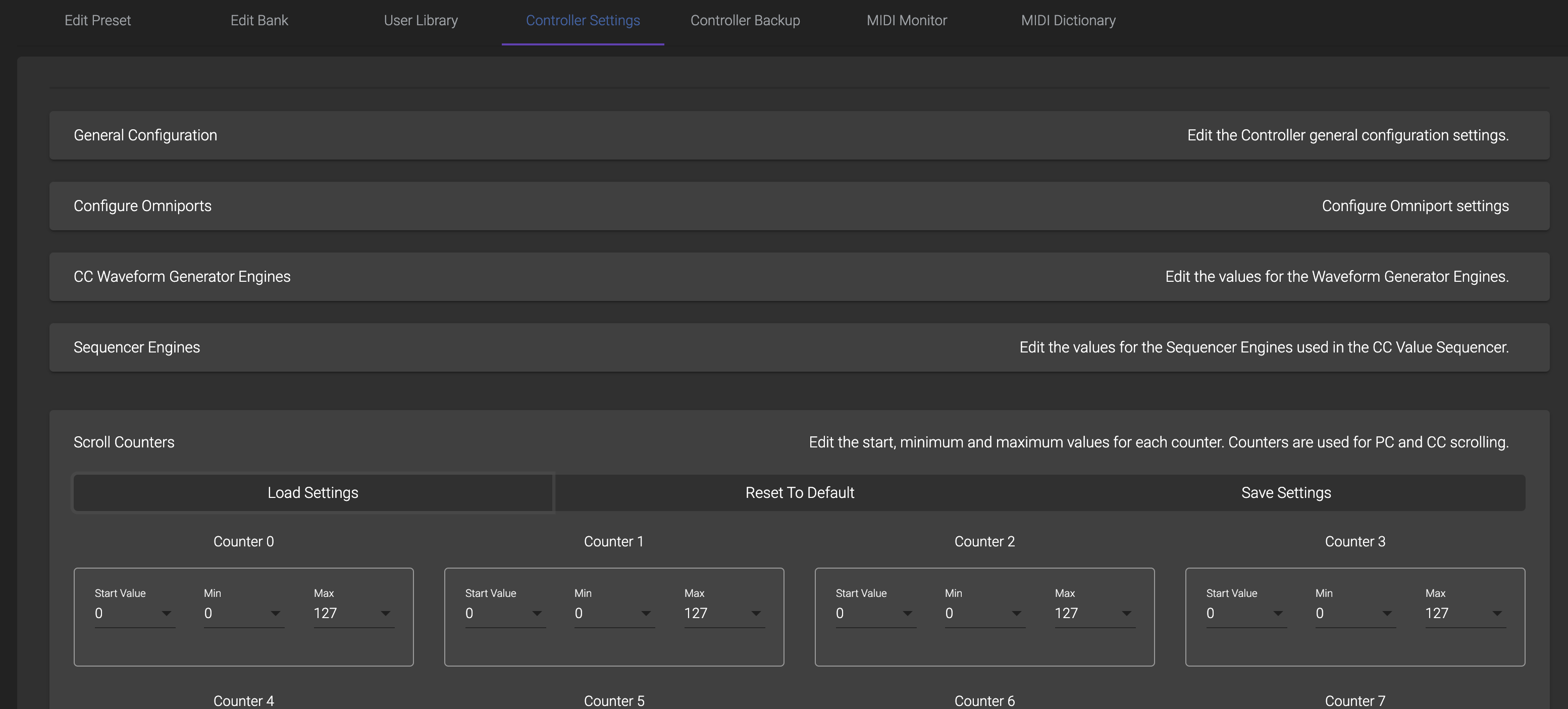Click the Reset To Default button
The image size is (1568, 709).
[799, 493]
